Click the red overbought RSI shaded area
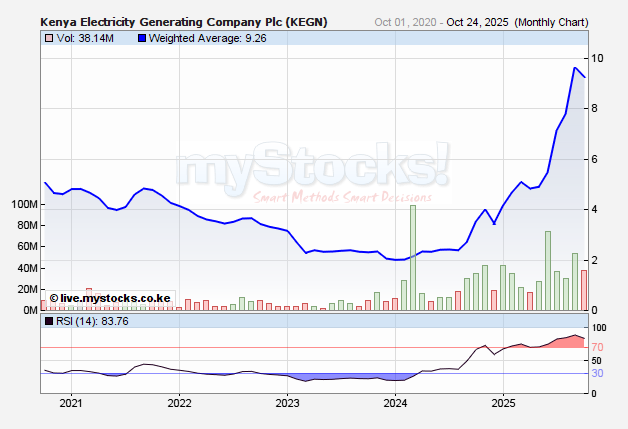This screenshot has height=429, width=628. pyautogui.click(x=570, y=342)
